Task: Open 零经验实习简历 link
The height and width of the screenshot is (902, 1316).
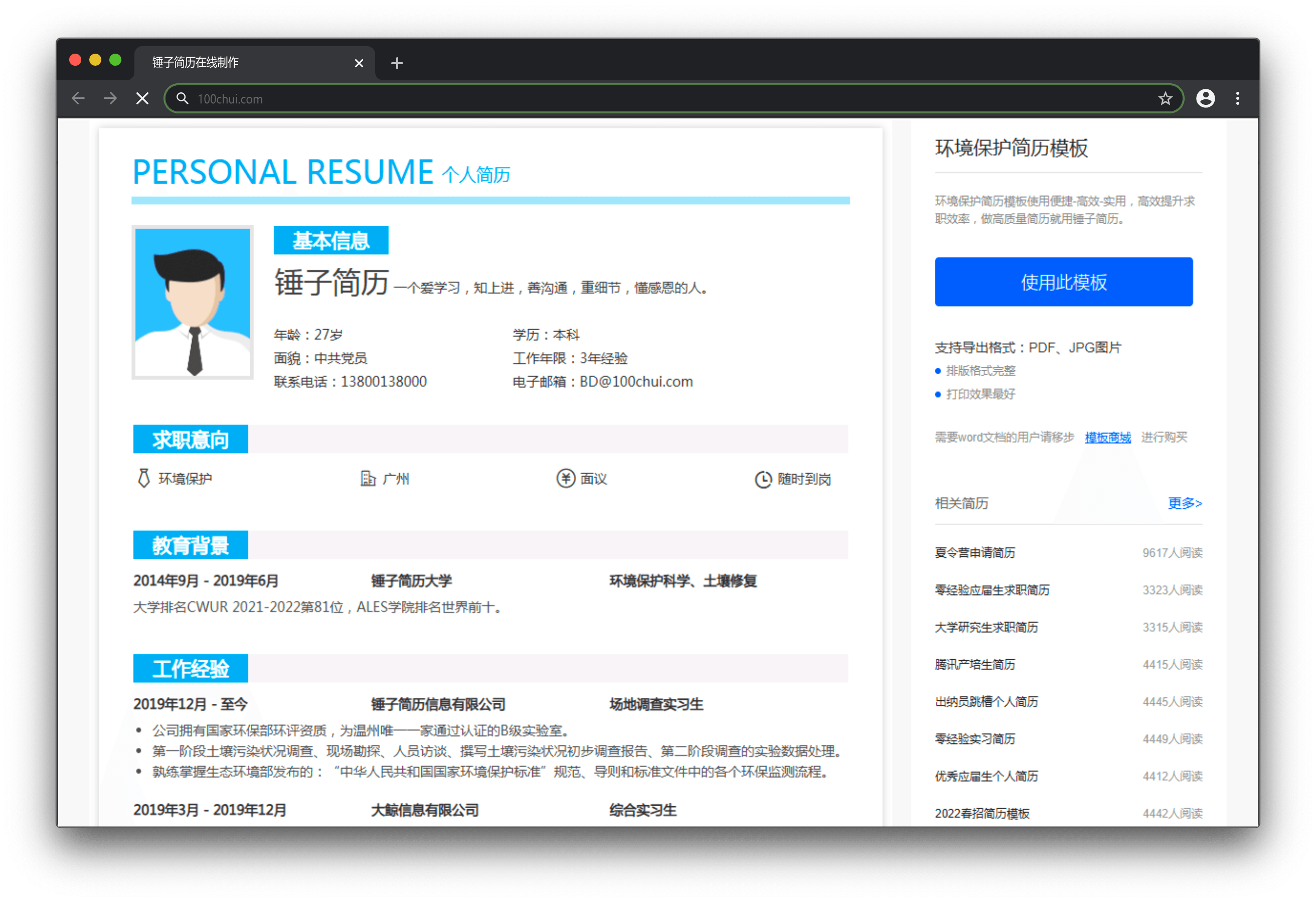Action: point(974,739)
